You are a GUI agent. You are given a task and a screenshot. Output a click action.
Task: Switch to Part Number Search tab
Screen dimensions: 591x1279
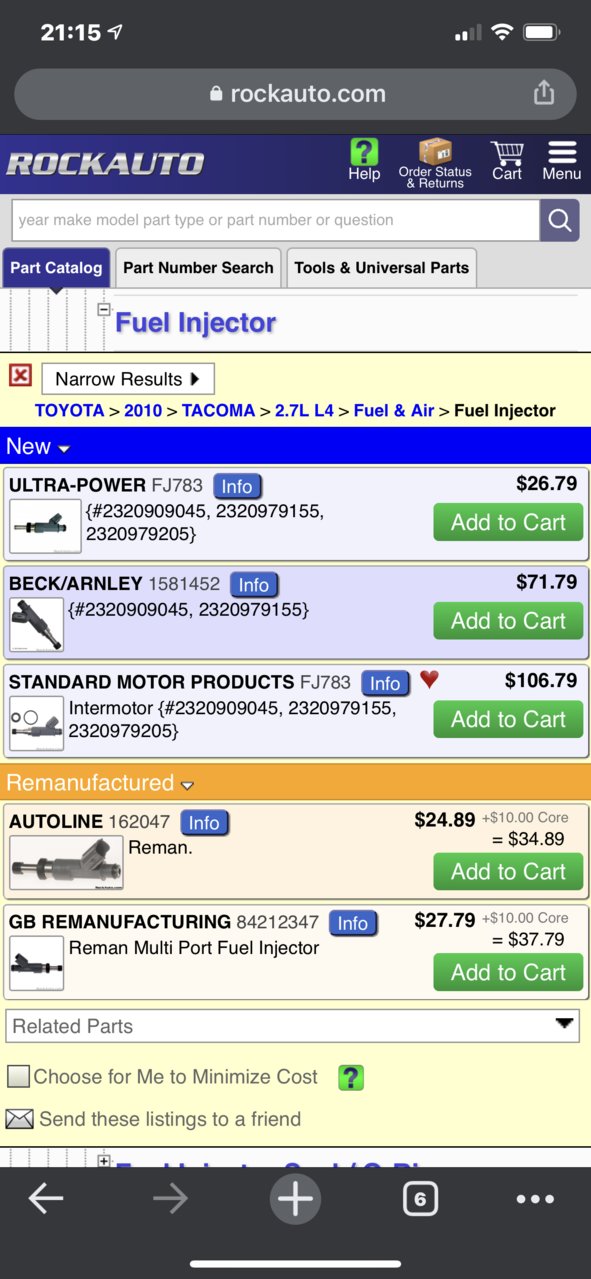(198, 268)
